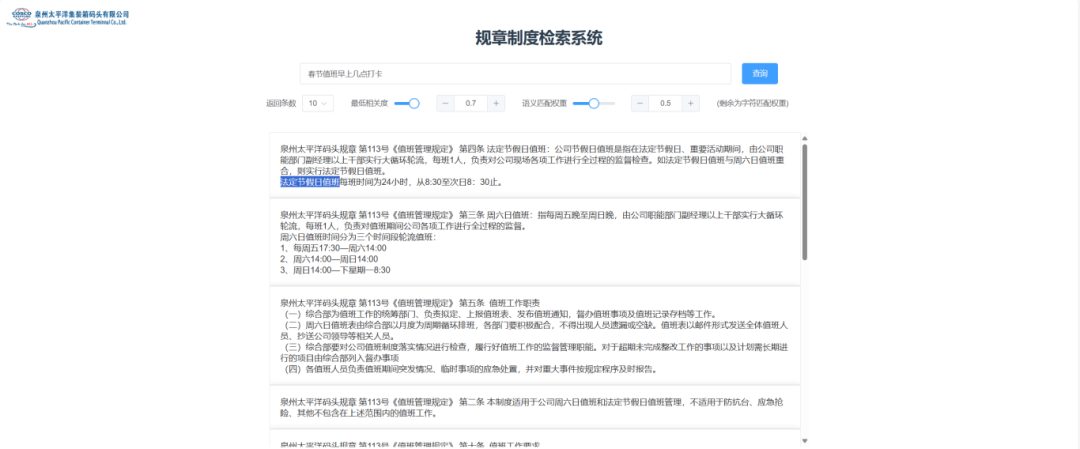
Task: Click the result for 第四条 法定节假日值班
Action: tap(534, 166)
